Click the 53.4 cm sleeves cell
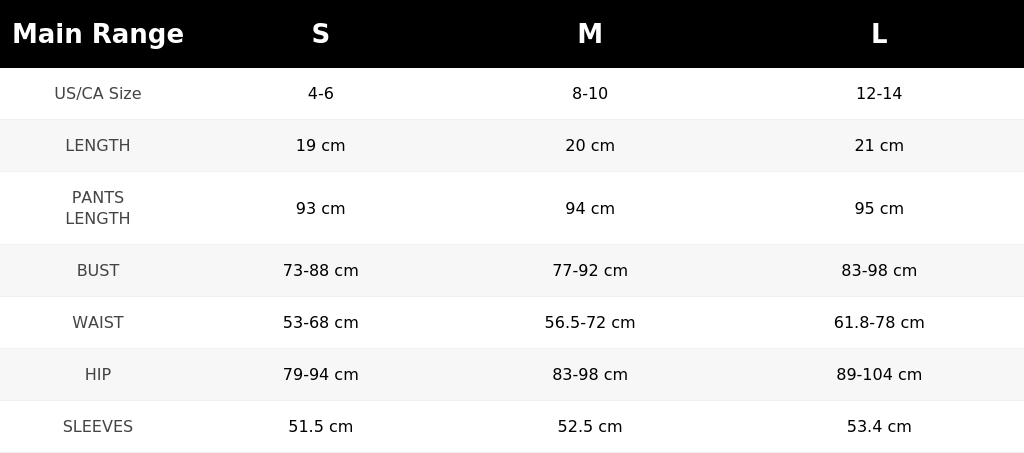The height and width of the screenshot is (453, 1024). tap(879, 426)
